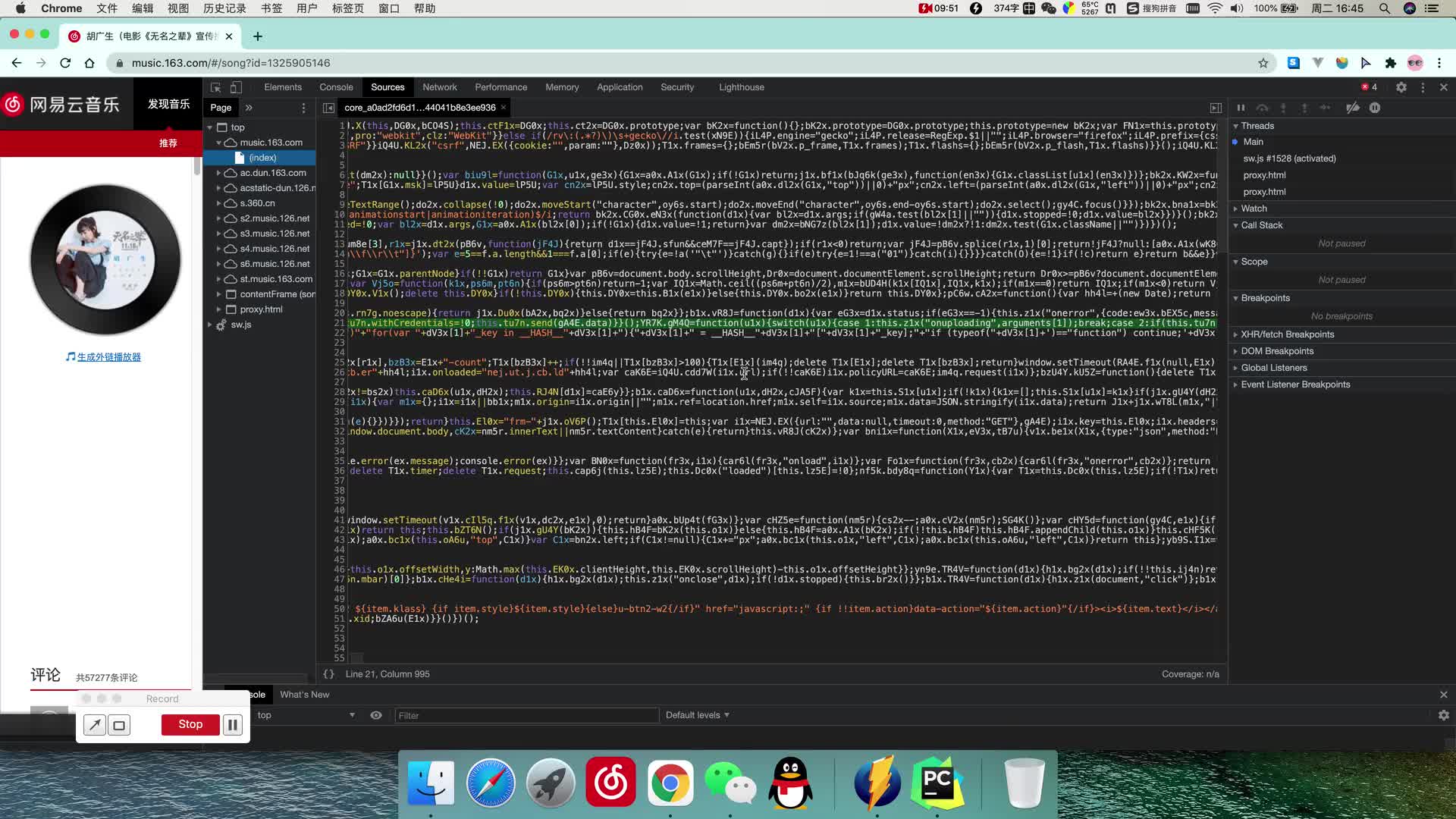
Task: Toggle pause on exceptions button
Action: coord(1374,108)
